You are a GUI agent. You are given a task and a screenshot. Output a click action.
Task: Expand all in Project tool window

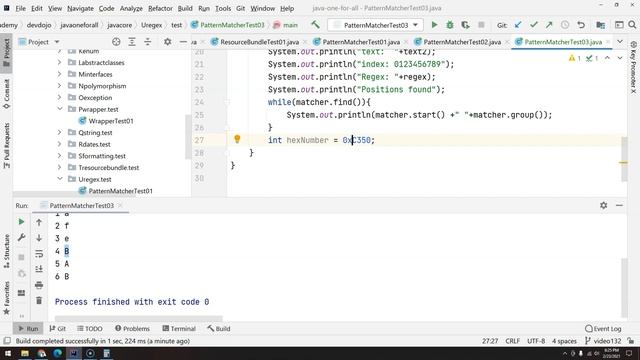(x=132, y=42)
